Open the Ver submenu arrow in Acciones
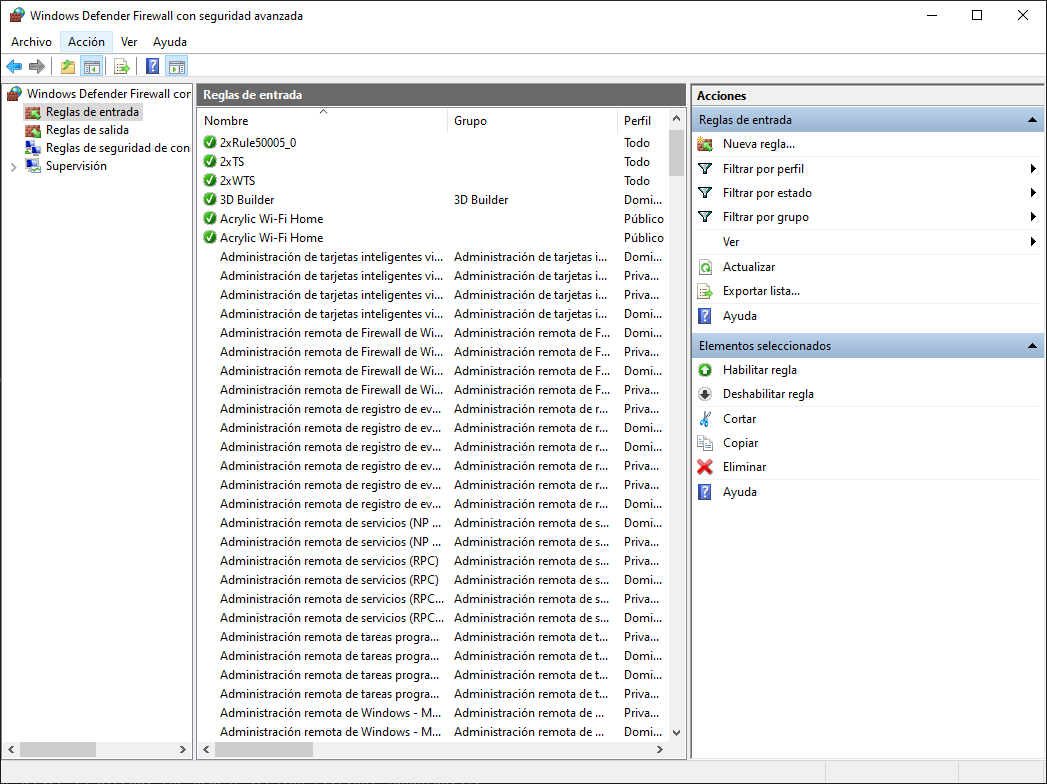The image size is (1047, 784). point(1033,242)
